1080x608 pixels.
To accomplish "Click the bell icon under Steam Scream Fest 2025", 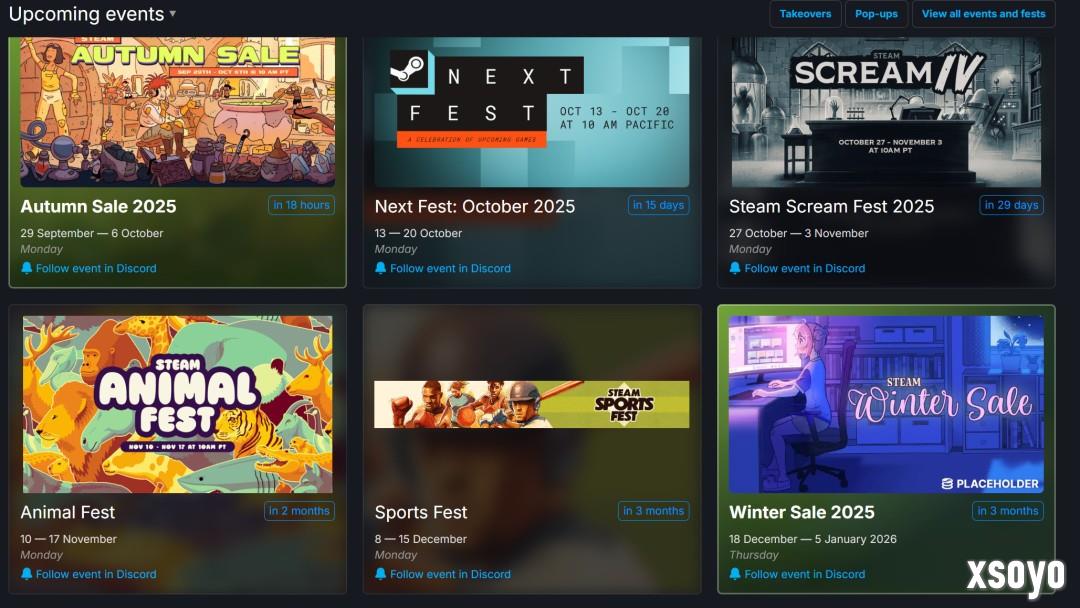I will pyautogui.click(x=735, y=268).
